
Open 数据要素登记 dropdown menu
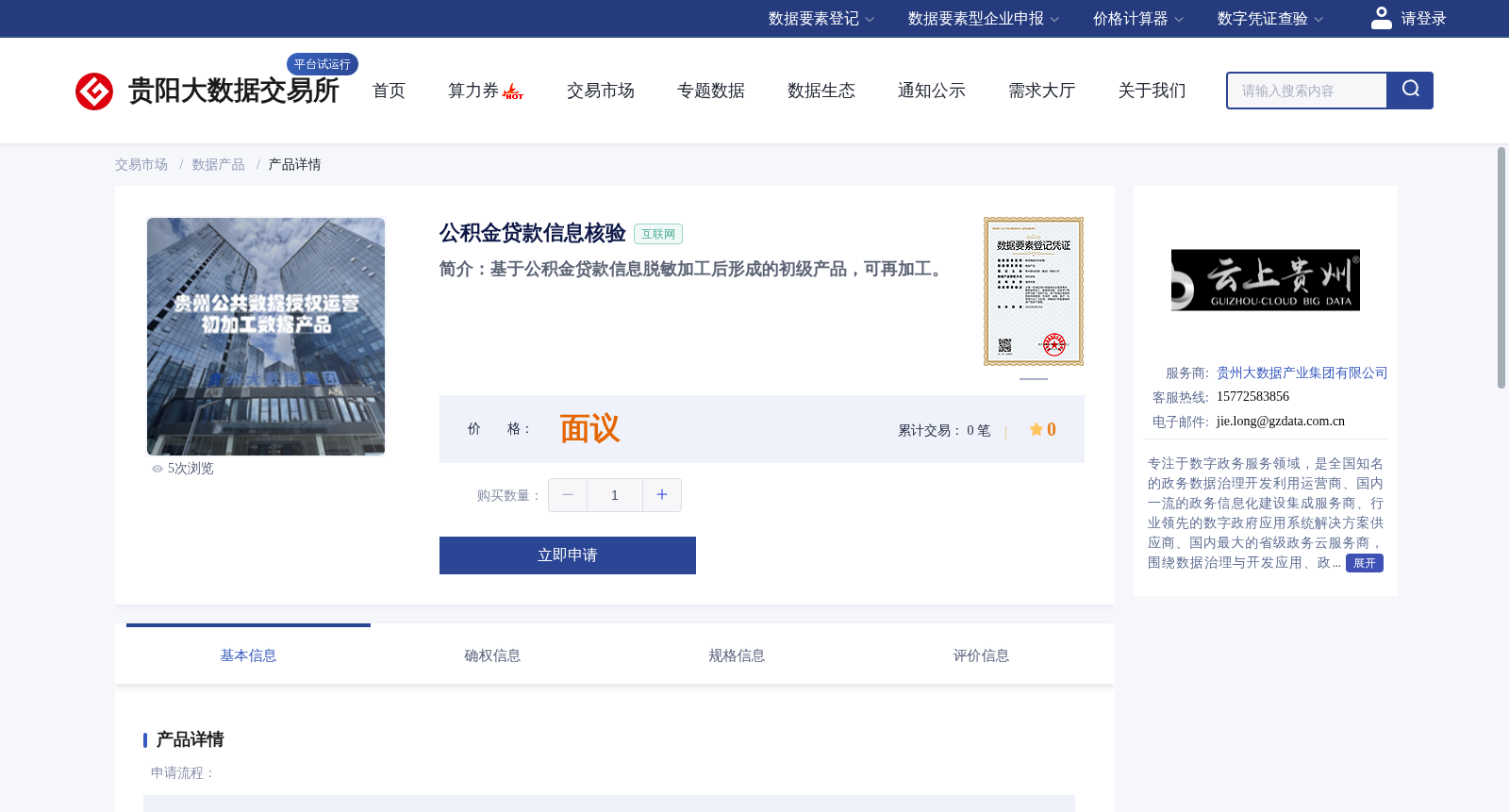[x=821, y=19]
